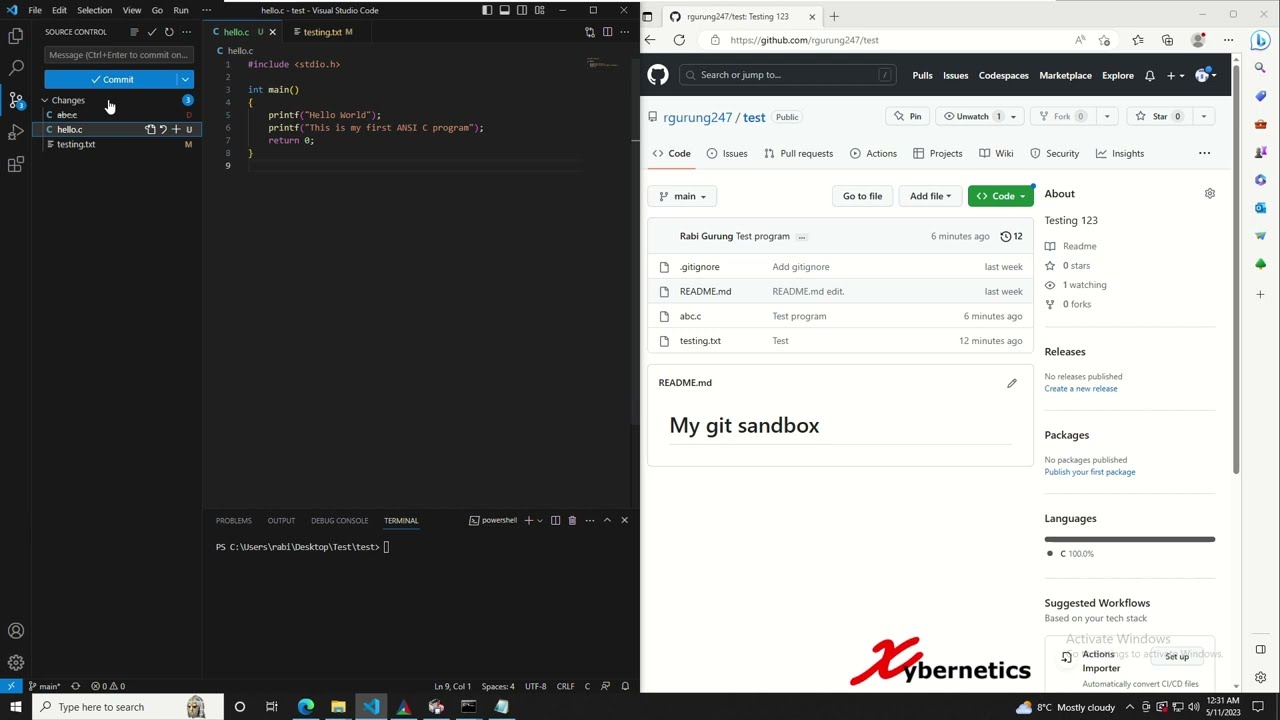The width and height of the screenshot is (1280, 720).
Task: Click GitHub Search or jump to field
Action: pyautogui.click(x=786, y=75)
